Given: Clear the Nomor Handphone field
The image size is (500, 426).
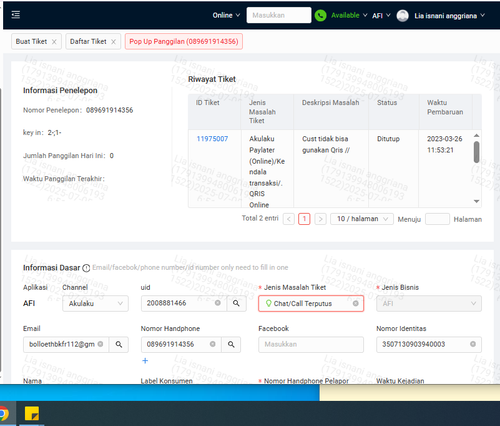Looking at the screenshot, I should 213,344.
